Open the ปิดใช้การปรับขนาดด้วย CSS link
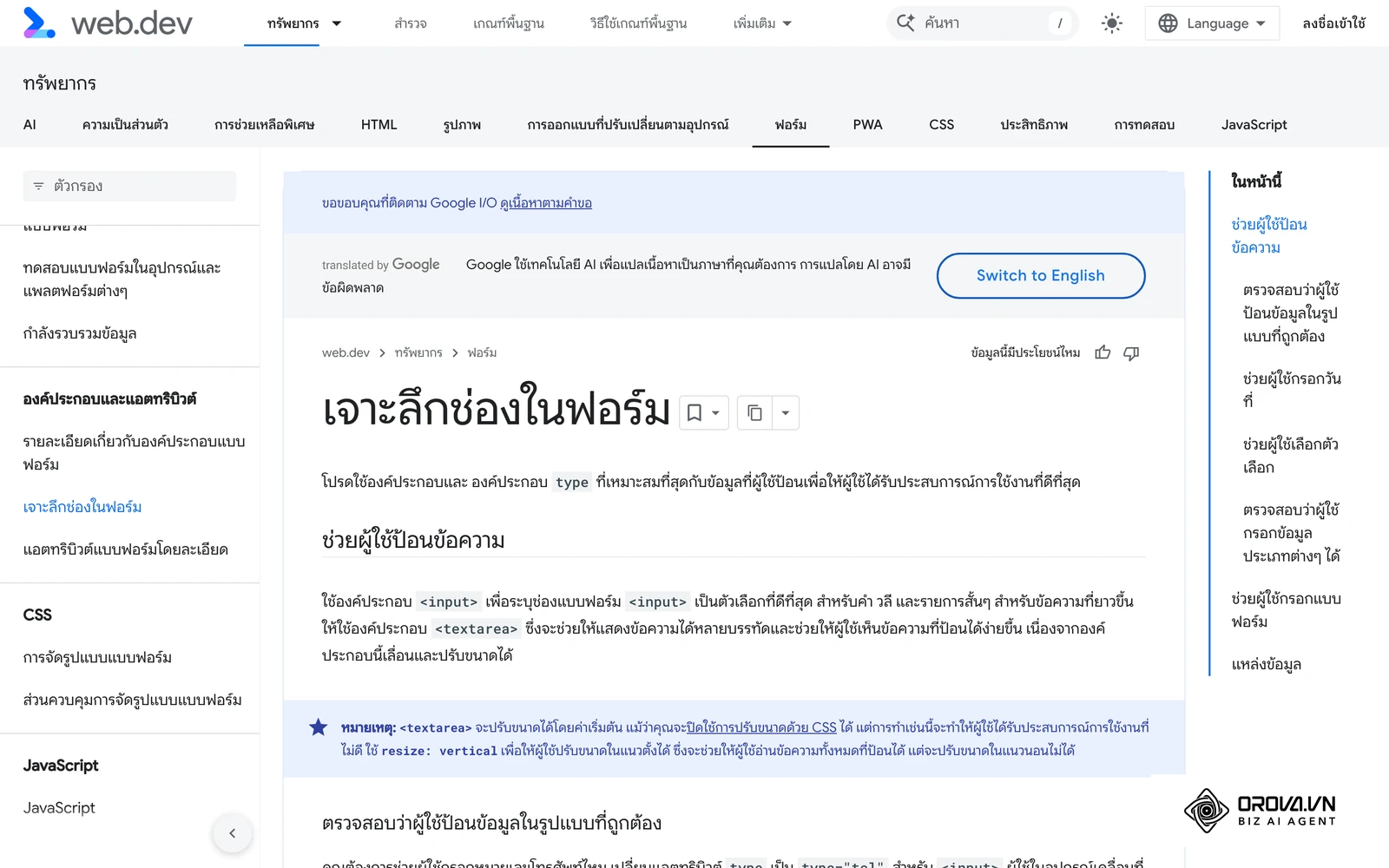The width and height of the screenshot is (1389, 868). pos(761,727)
